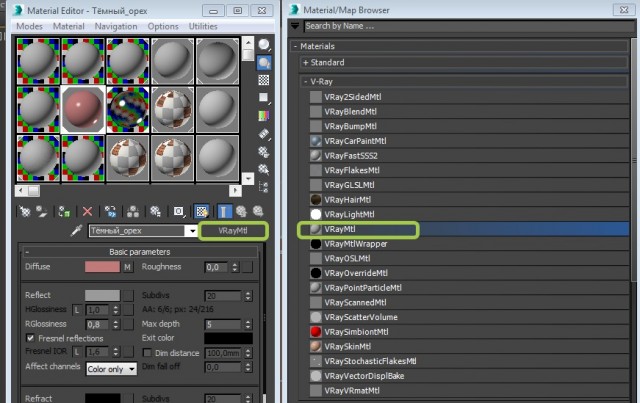The height and width of the screenshot is (403, 640).
Task: Collapse the Materials group
Action: click(295, 47)
